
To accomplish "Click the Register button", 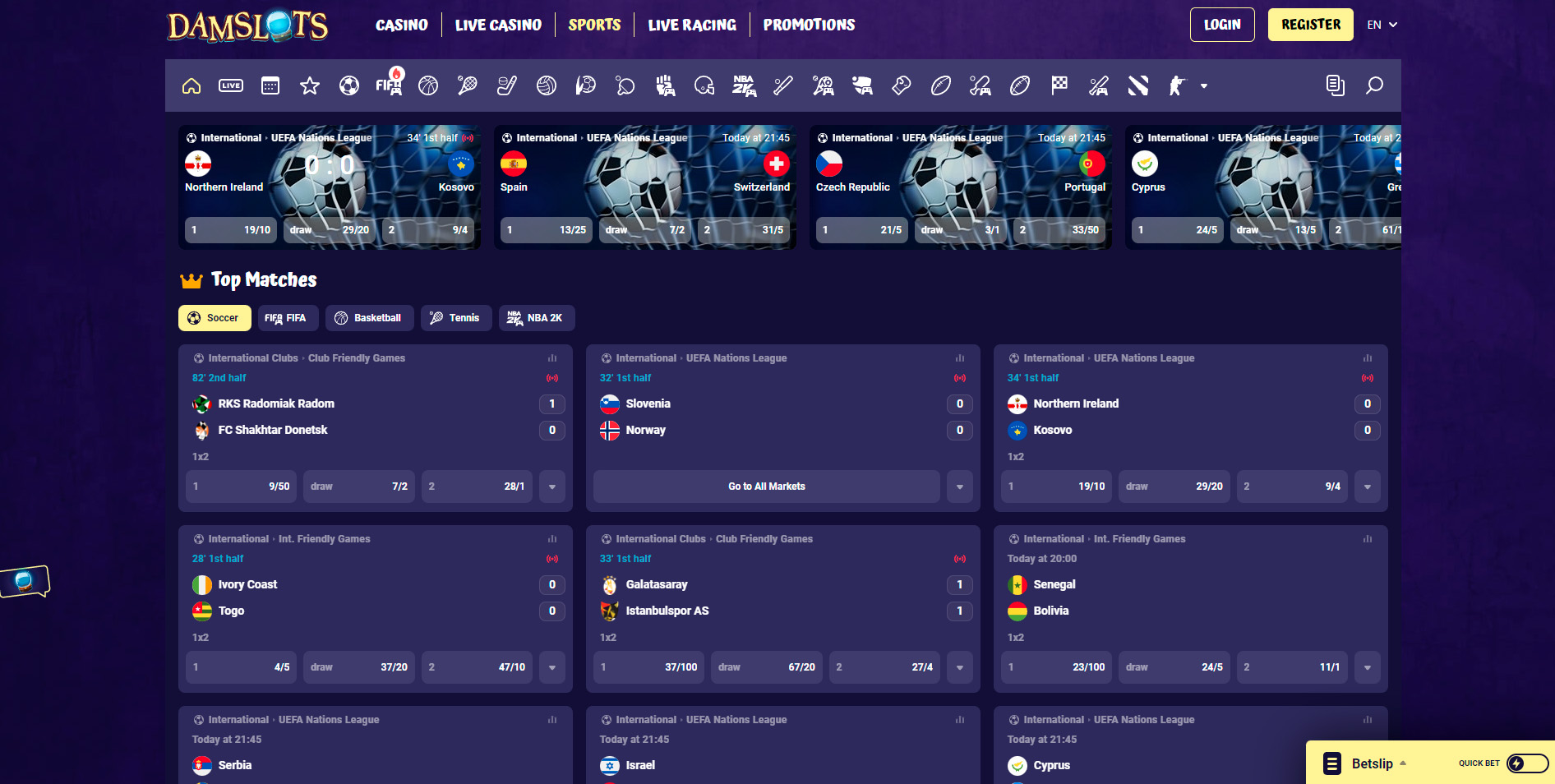I will 1310,25.
